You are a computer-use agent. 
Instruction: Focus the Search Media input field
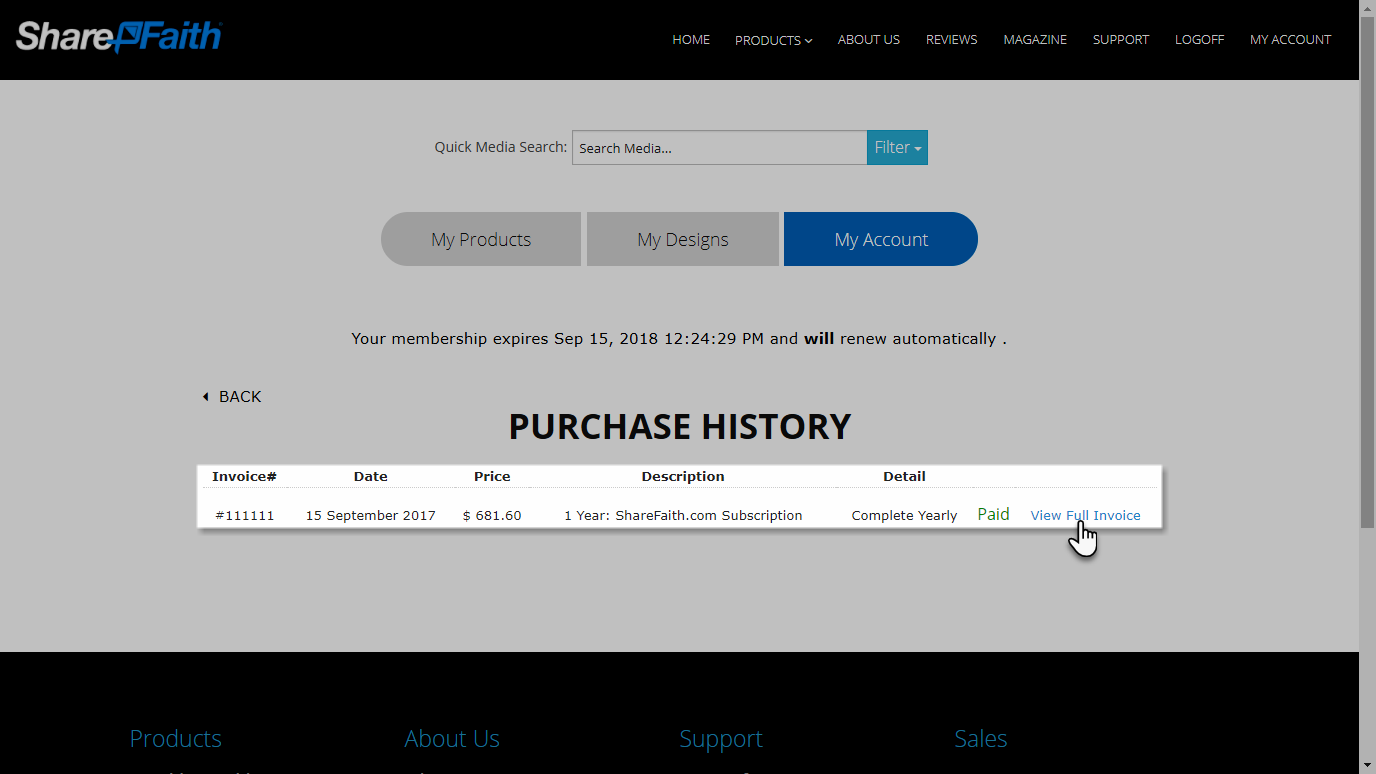tap(719, 148)
